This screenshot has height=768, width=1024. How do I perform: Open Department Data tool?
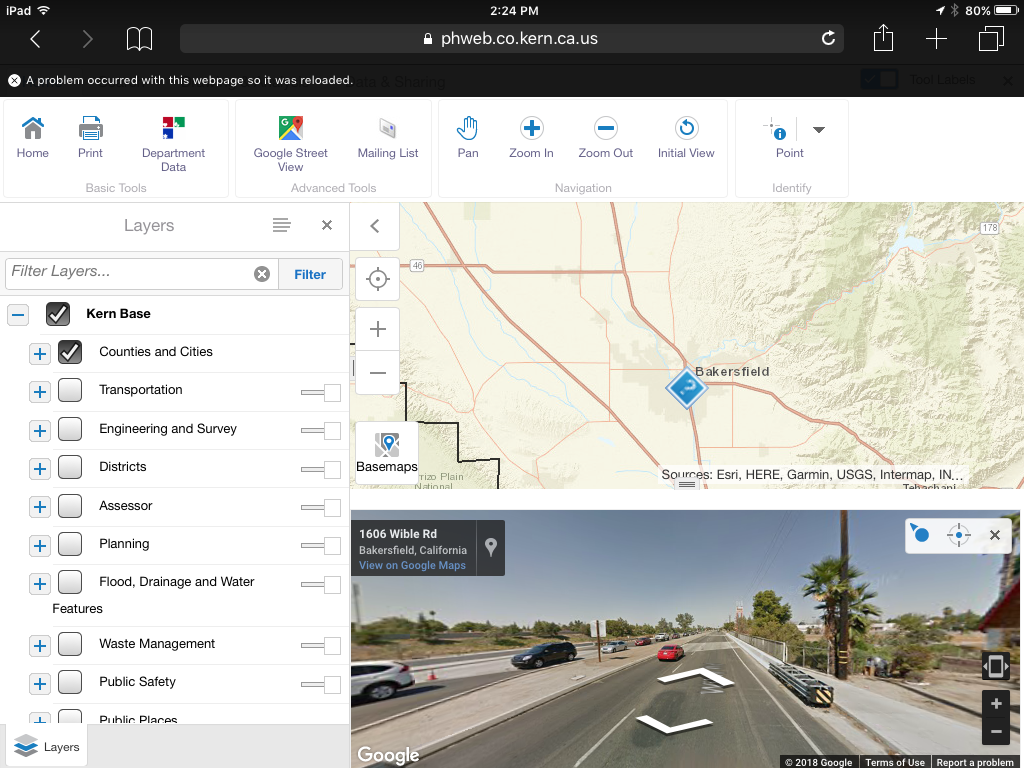173,144
